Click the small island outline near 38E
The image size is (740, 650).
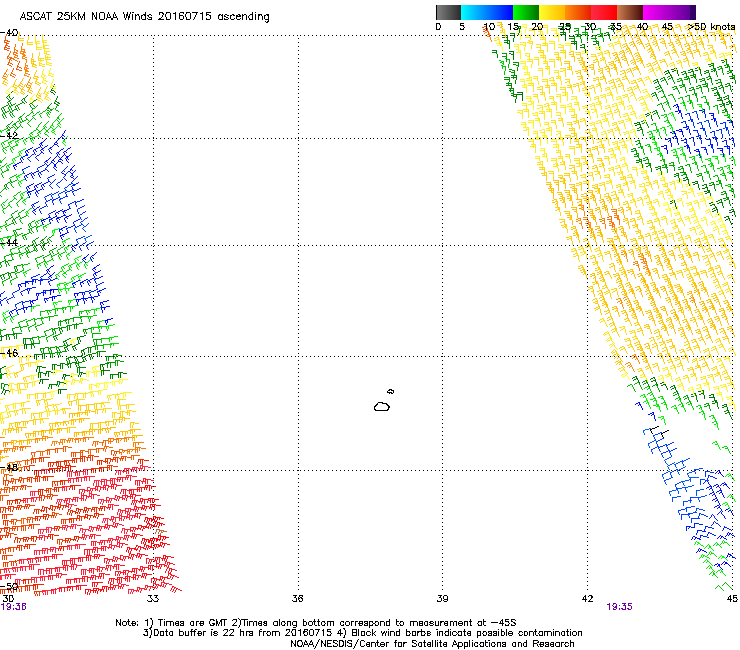tap(391, 391)
